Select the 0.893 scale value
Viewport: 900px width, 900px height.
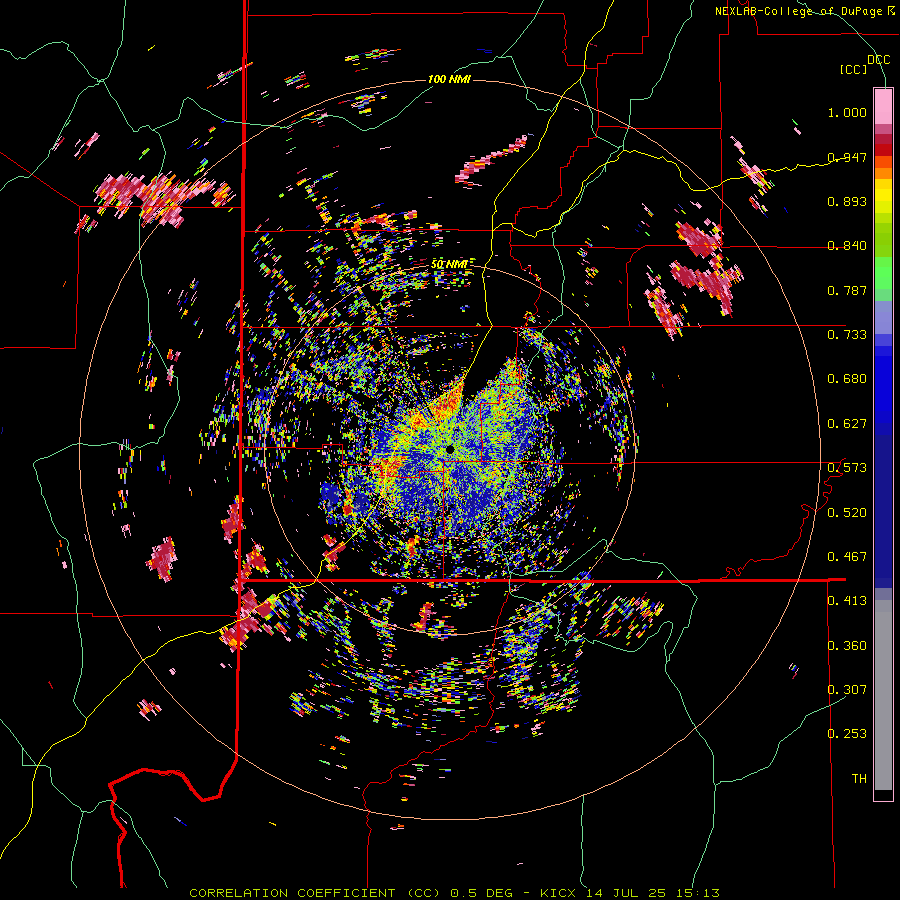pos(847,201)
